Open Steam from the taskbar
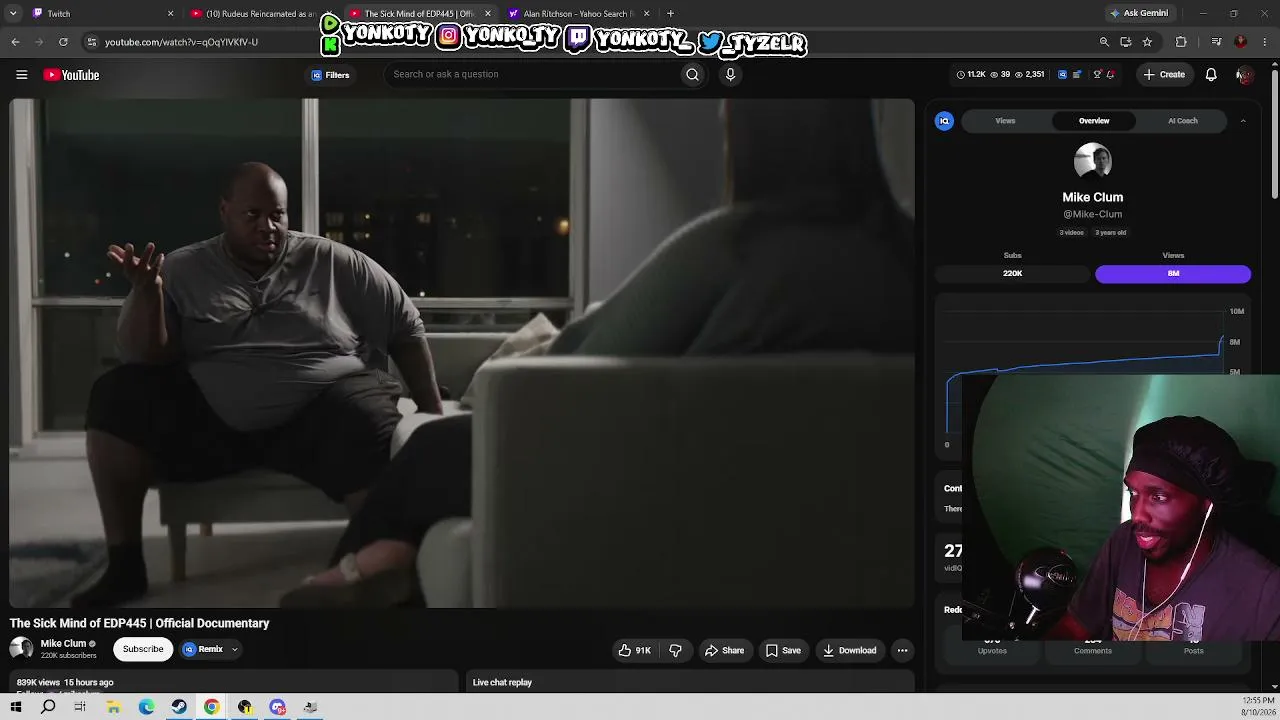The width and height of the screenshot is (1280, 720). pyautogui.click(x=179, y=707)
